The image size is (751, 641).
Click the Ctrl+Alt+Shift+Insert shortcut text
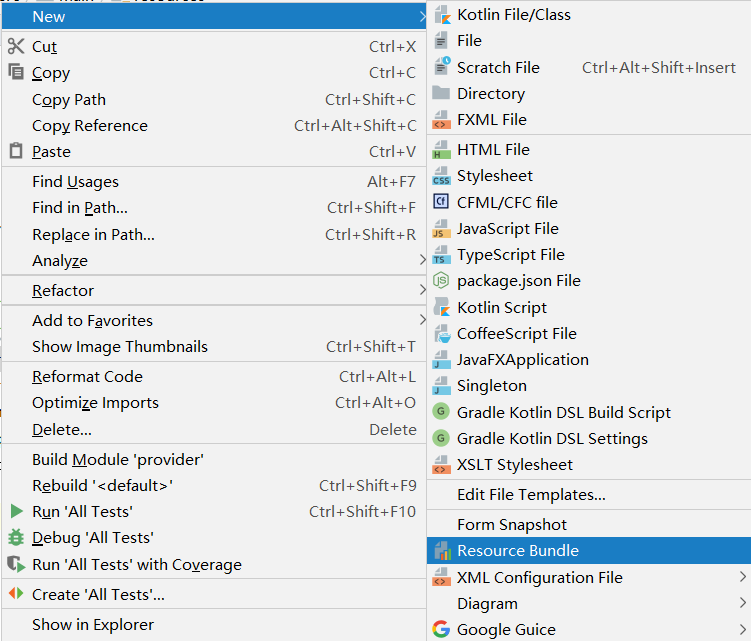[x=659, y=68]
